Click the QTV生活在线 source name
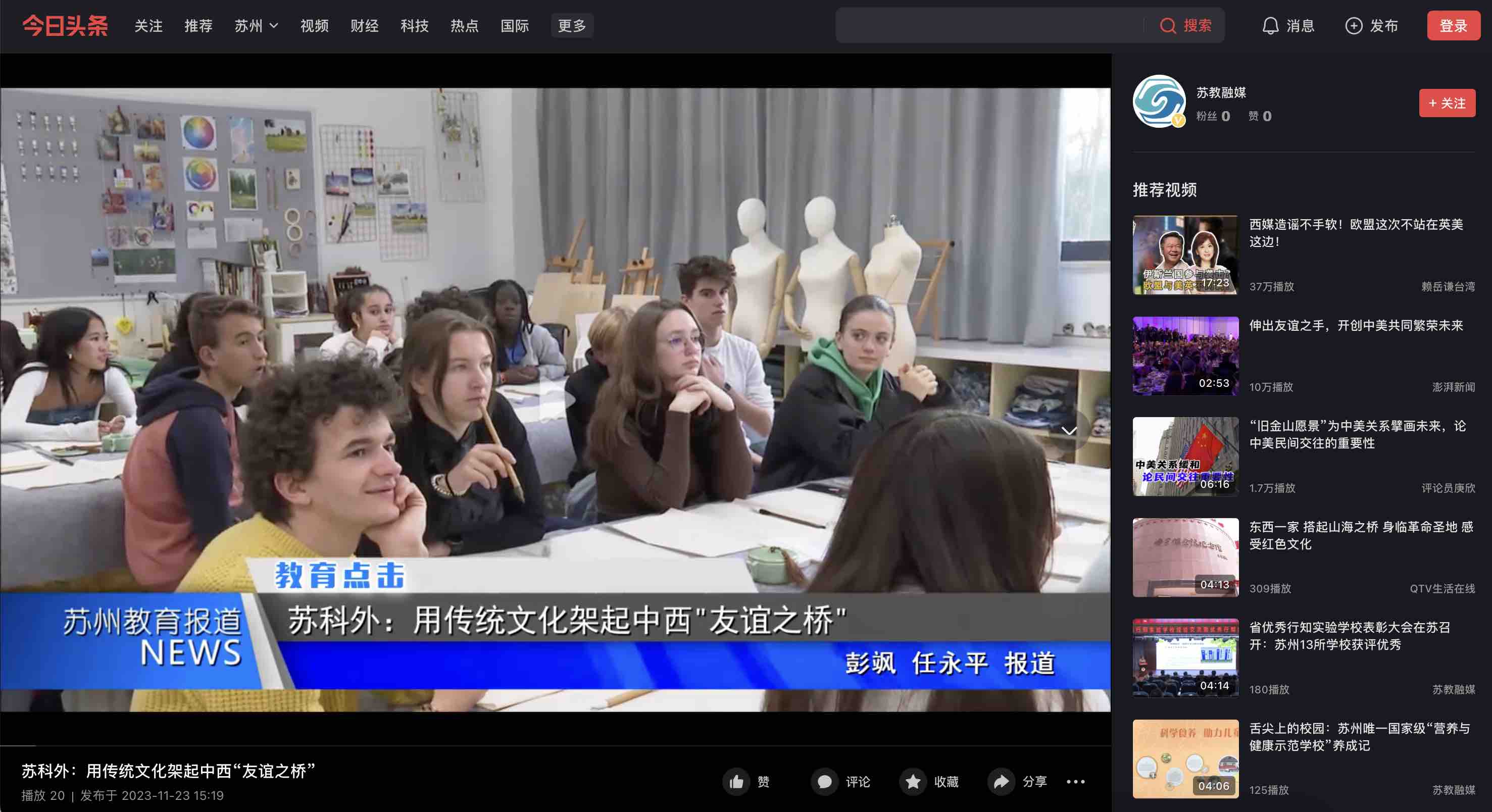1492x812 pixels. [x=1442, y=588]
